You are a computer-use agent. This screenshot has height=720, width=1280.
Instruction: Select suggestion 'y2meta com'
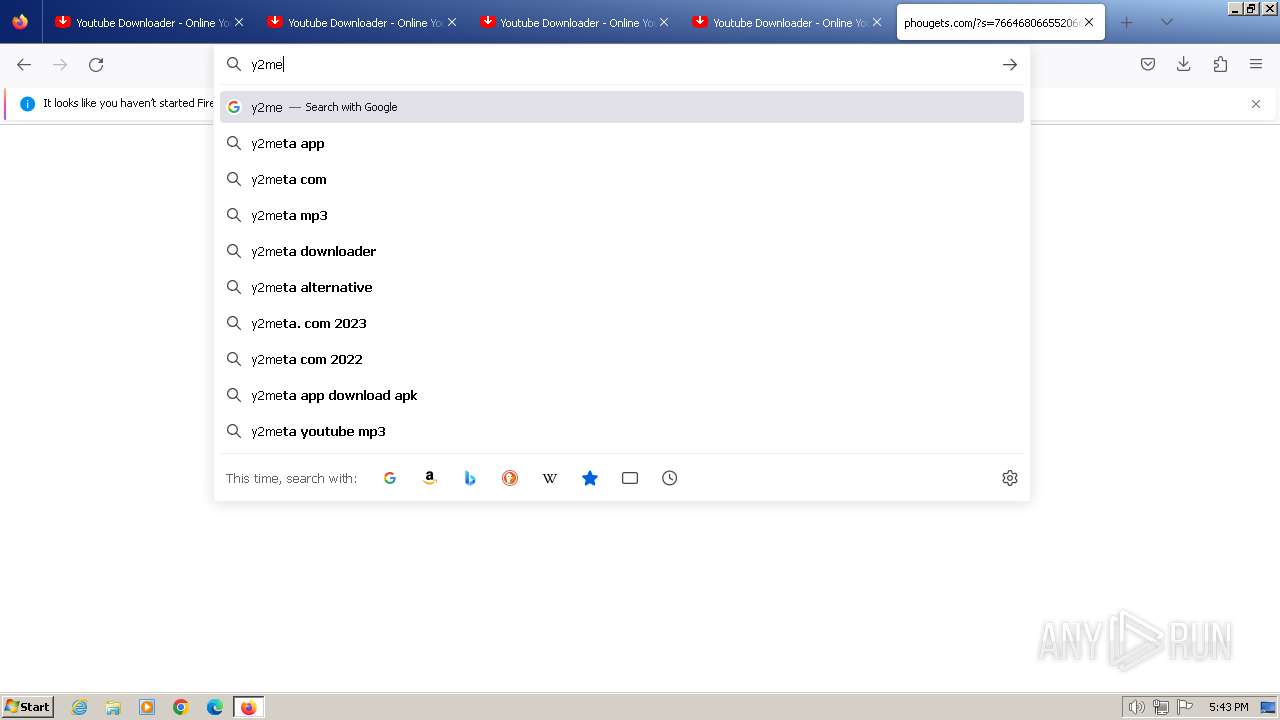pyautogui.click(x=622, y=179)
